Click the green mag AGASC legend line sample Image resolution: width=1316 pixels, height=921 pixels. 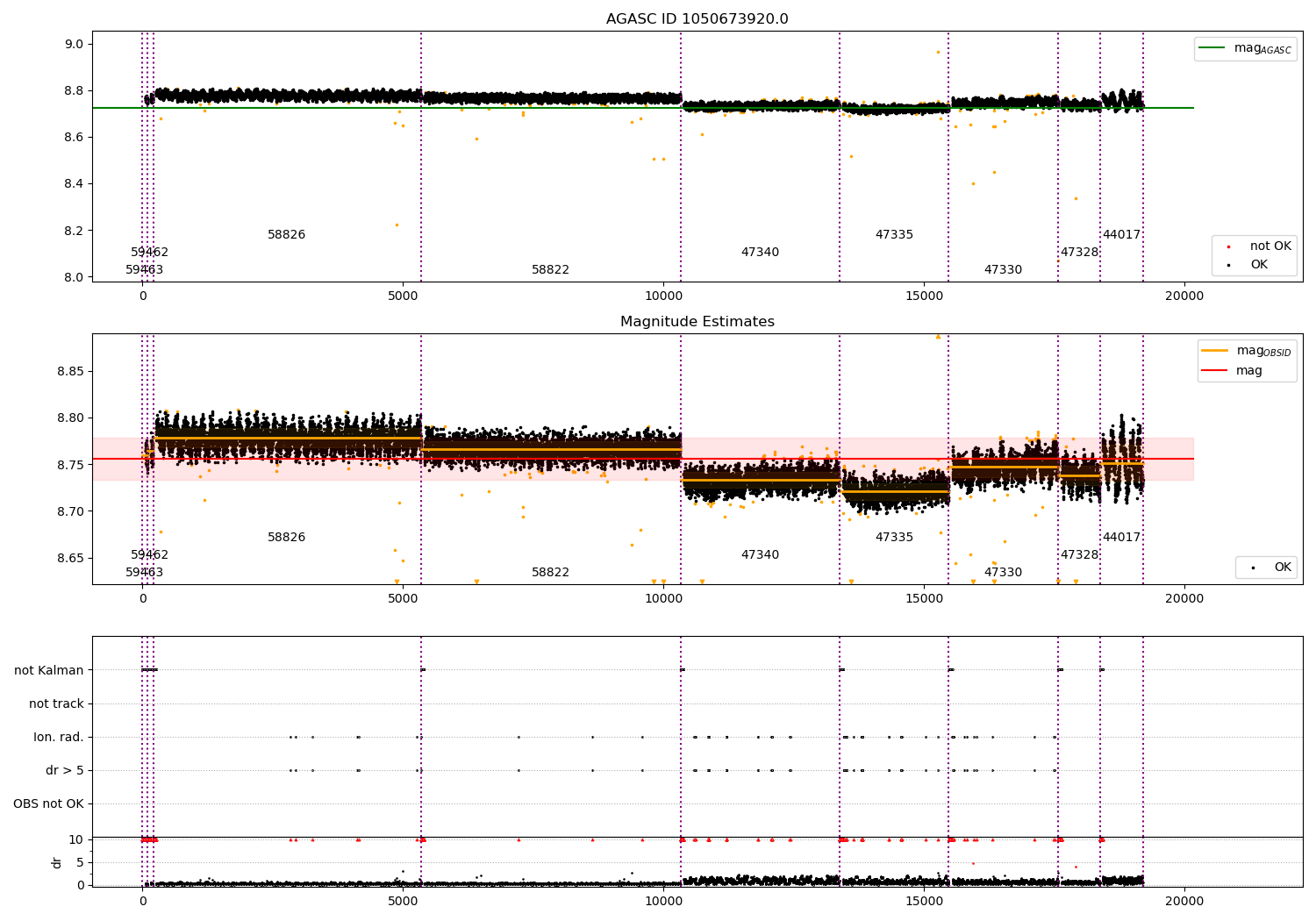tap(1212, 48)
